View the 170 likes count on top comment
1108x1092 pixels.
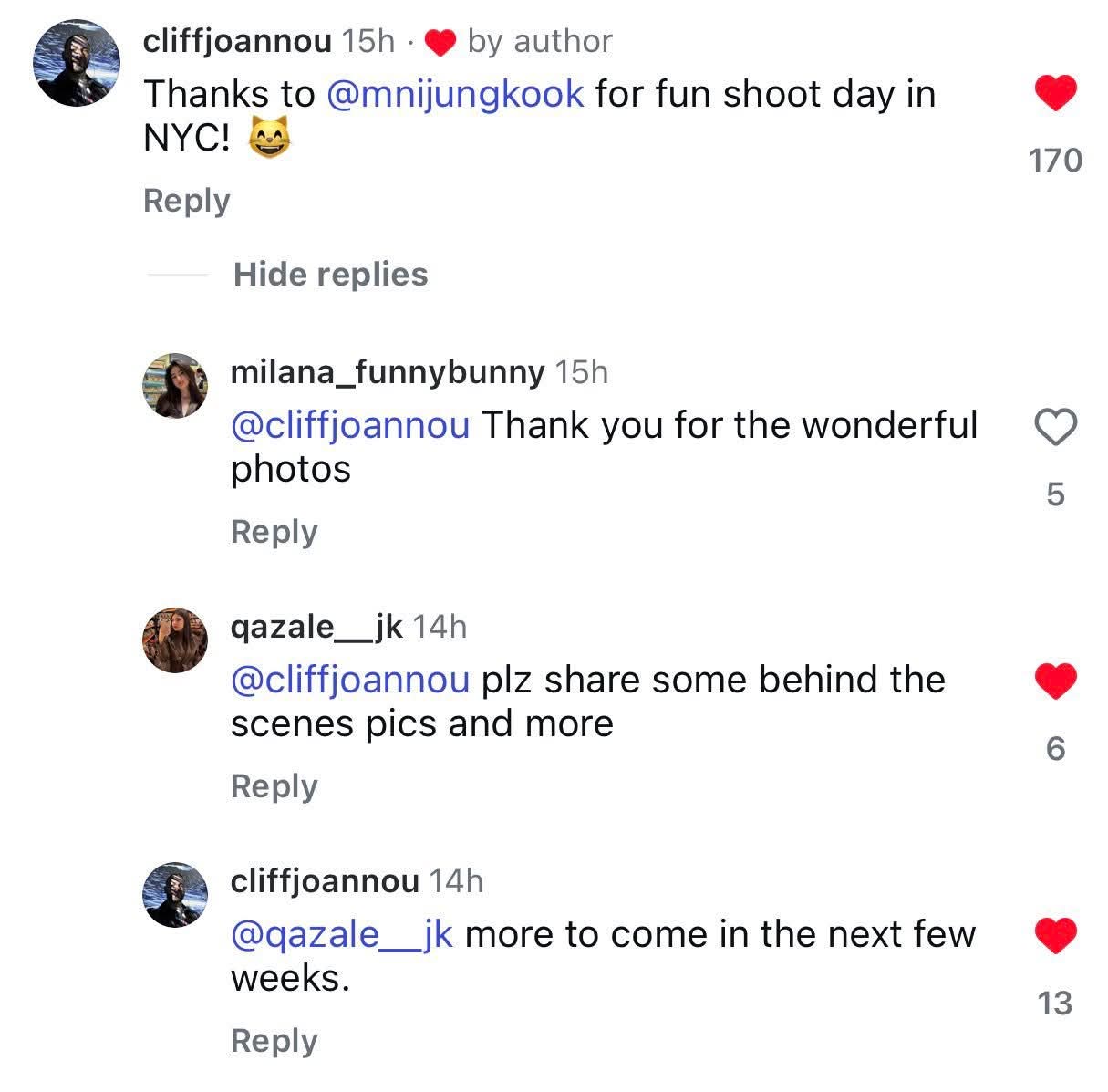tap(1055, 161)
